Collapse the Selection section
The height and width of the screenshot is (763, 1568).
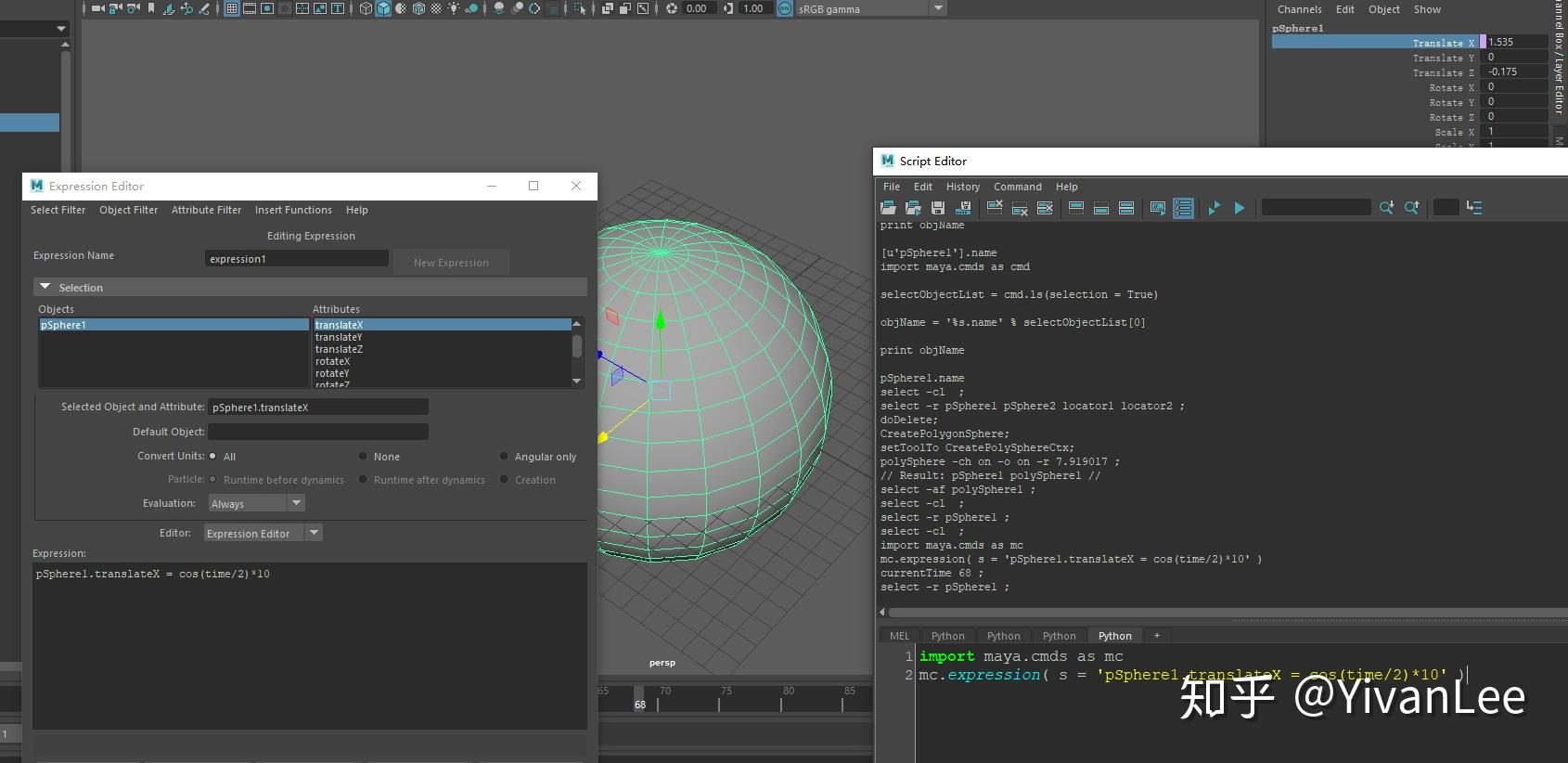point(45,287)
